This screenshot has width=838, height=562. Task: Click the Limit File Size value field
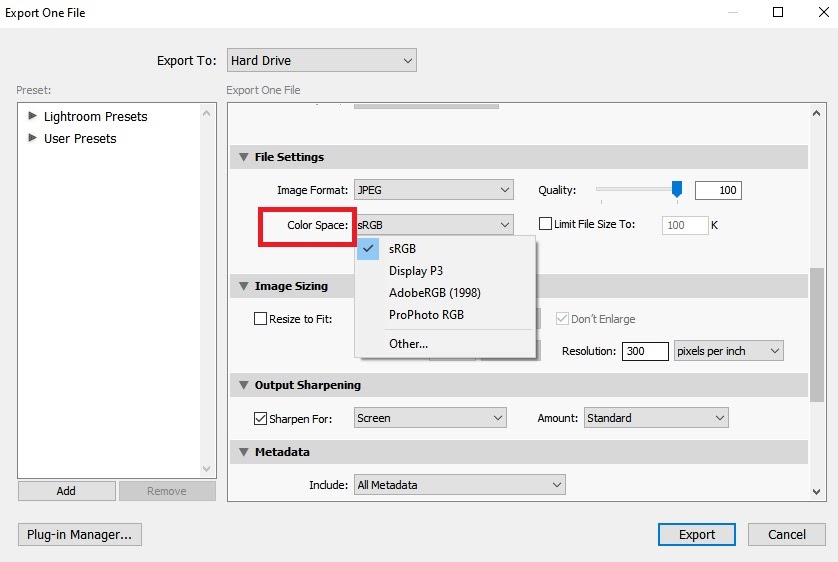tap(685, 225)
